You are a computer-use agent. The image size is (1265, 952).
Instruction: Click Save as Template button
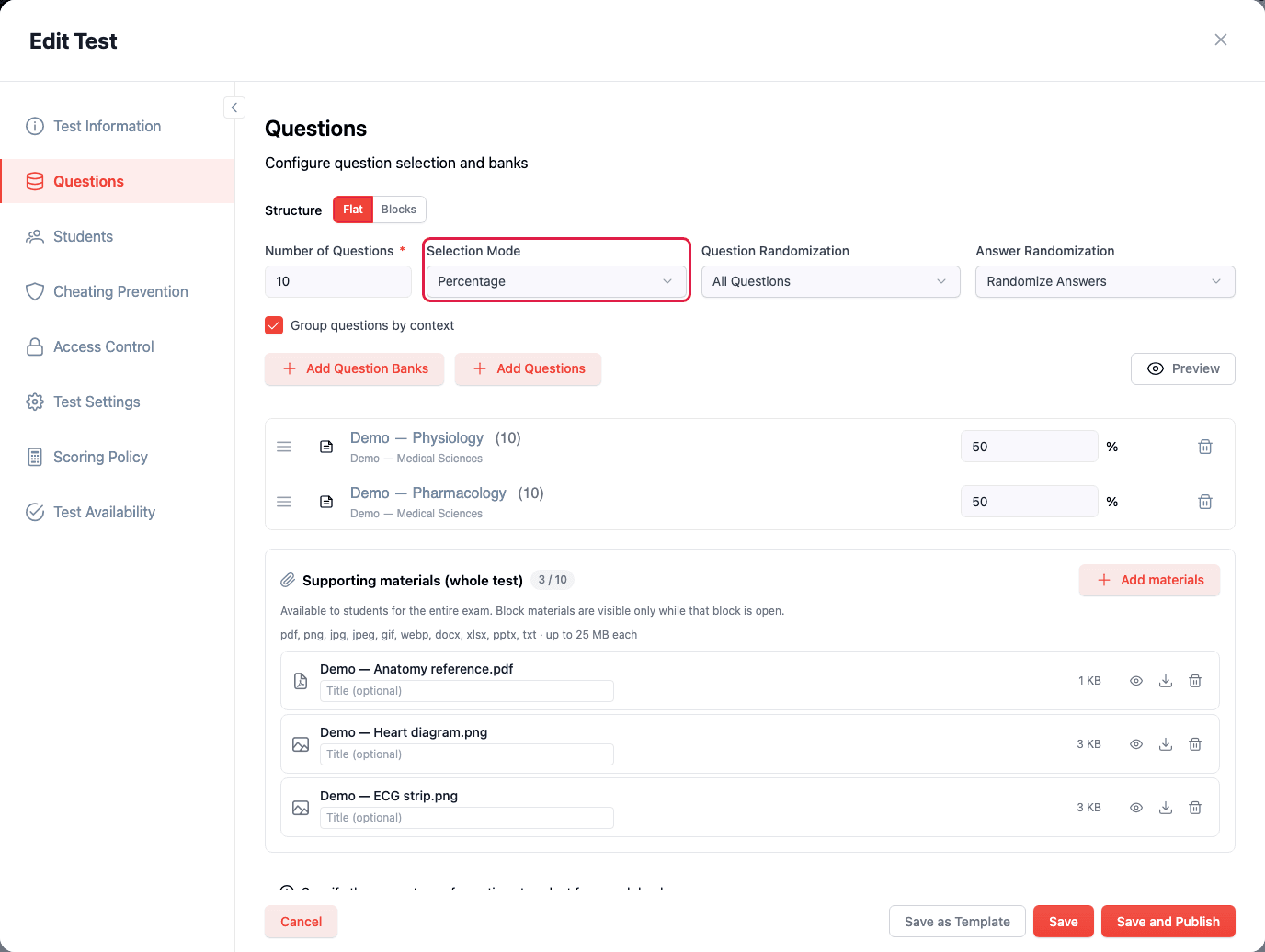point(957,922)
